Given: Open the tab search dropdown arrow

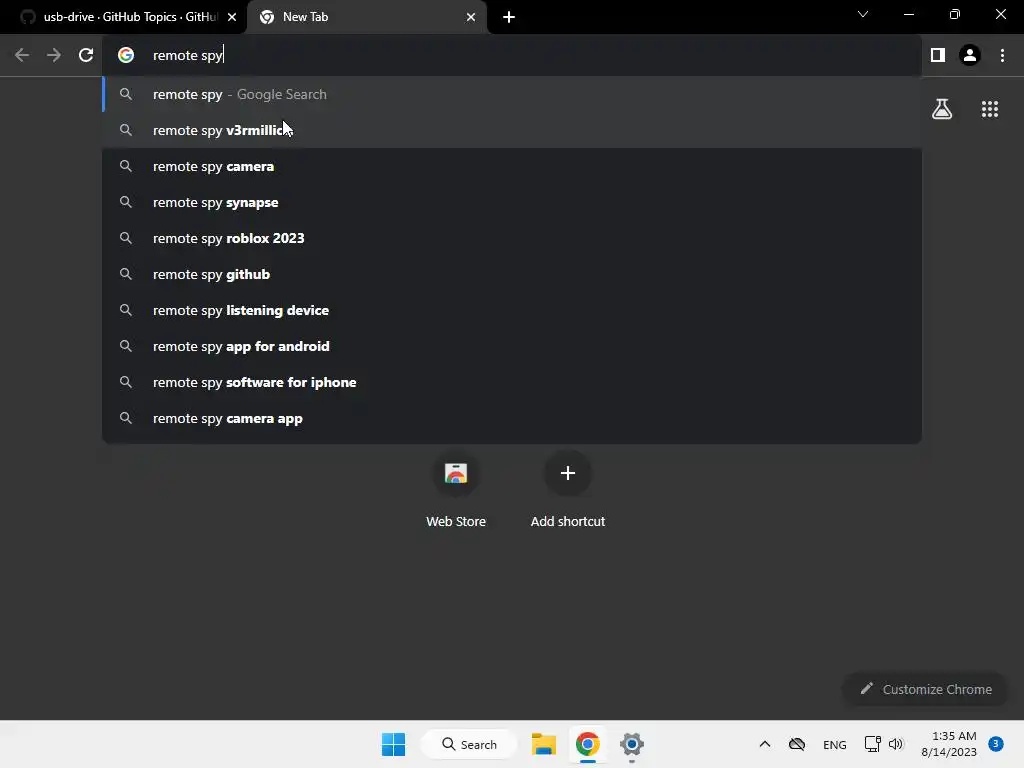Looking at the screenshot, I should (x=863, y=14).
